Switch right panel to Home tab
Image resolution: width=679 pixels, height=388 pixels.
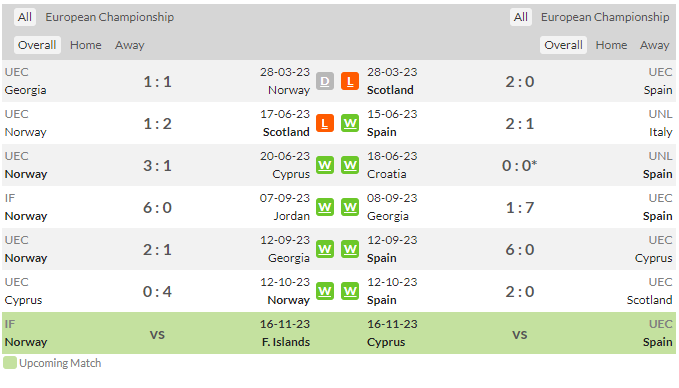(611, 45)
